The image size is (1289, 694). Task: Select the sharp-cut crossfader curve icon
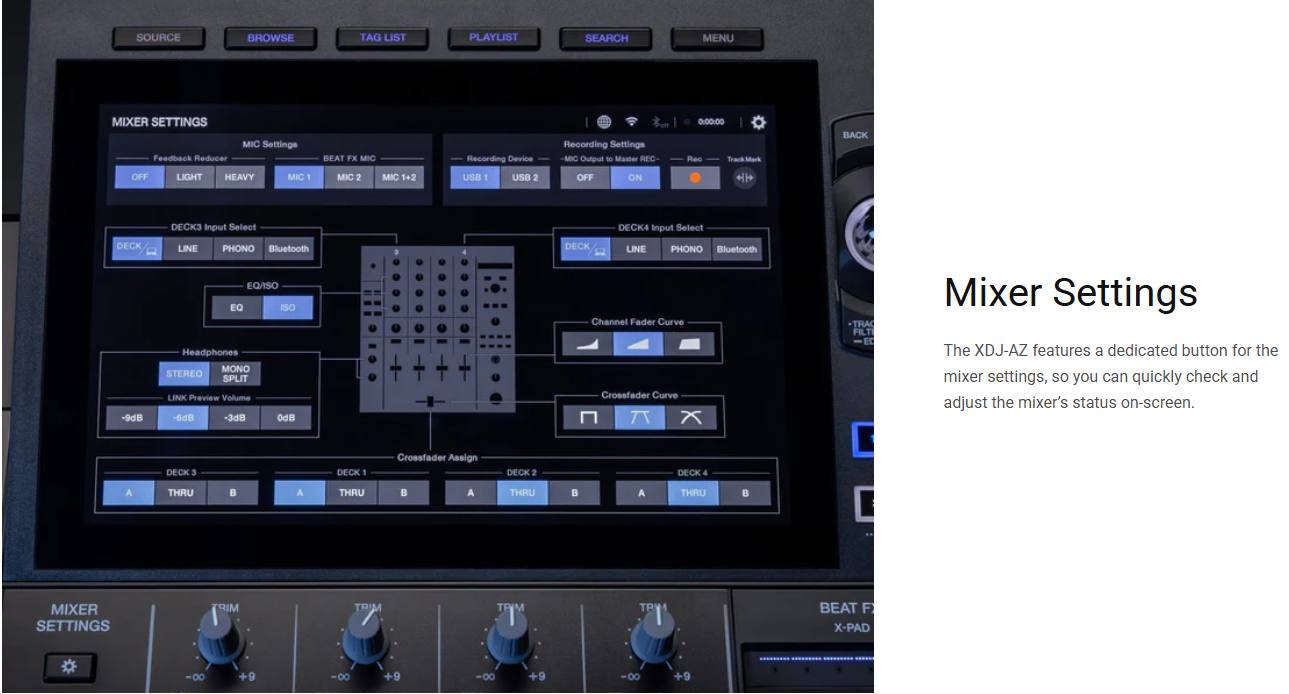point(589,418)
